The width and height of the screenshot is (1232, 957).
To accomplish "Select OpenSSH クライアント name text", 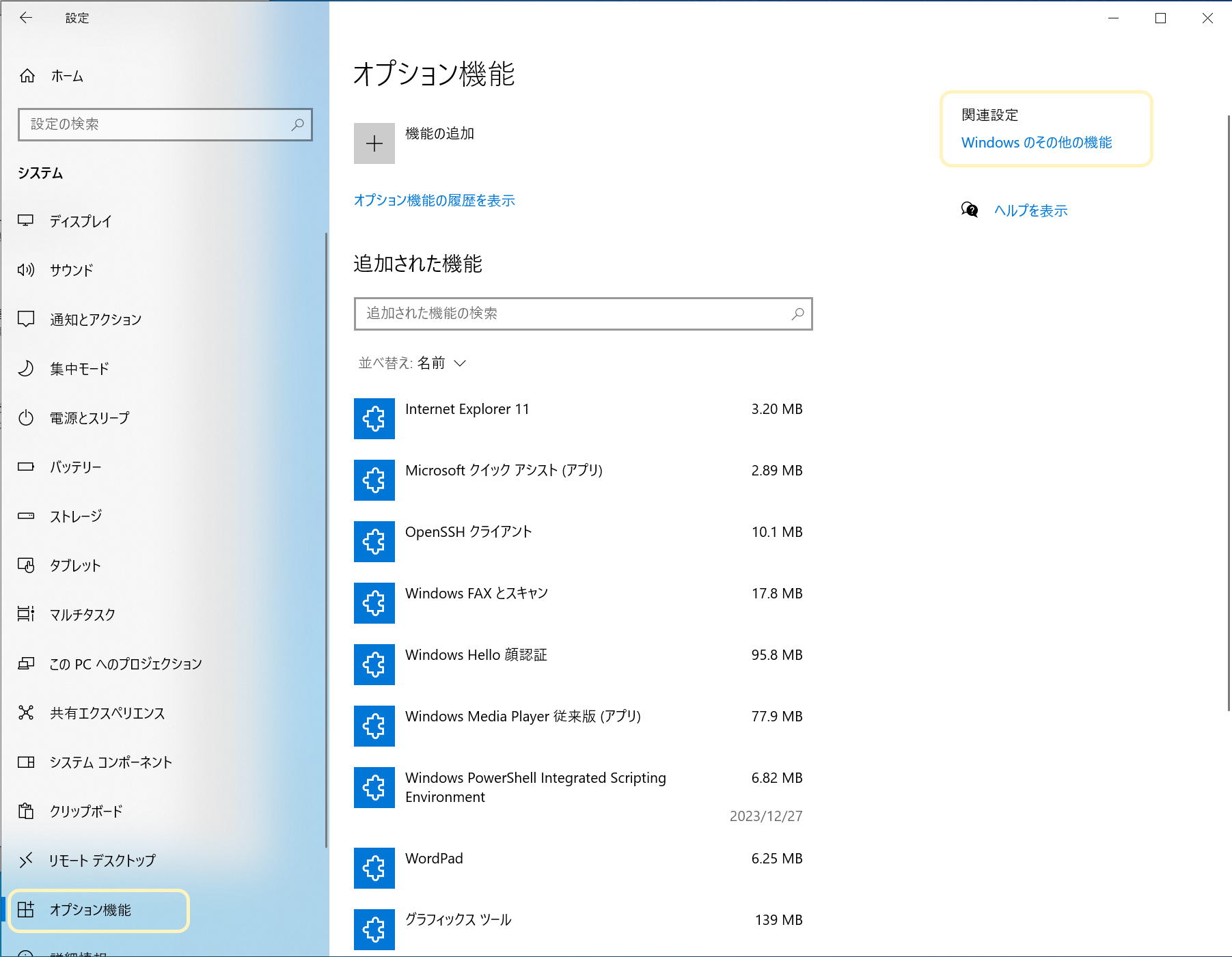I will [469, 532].
